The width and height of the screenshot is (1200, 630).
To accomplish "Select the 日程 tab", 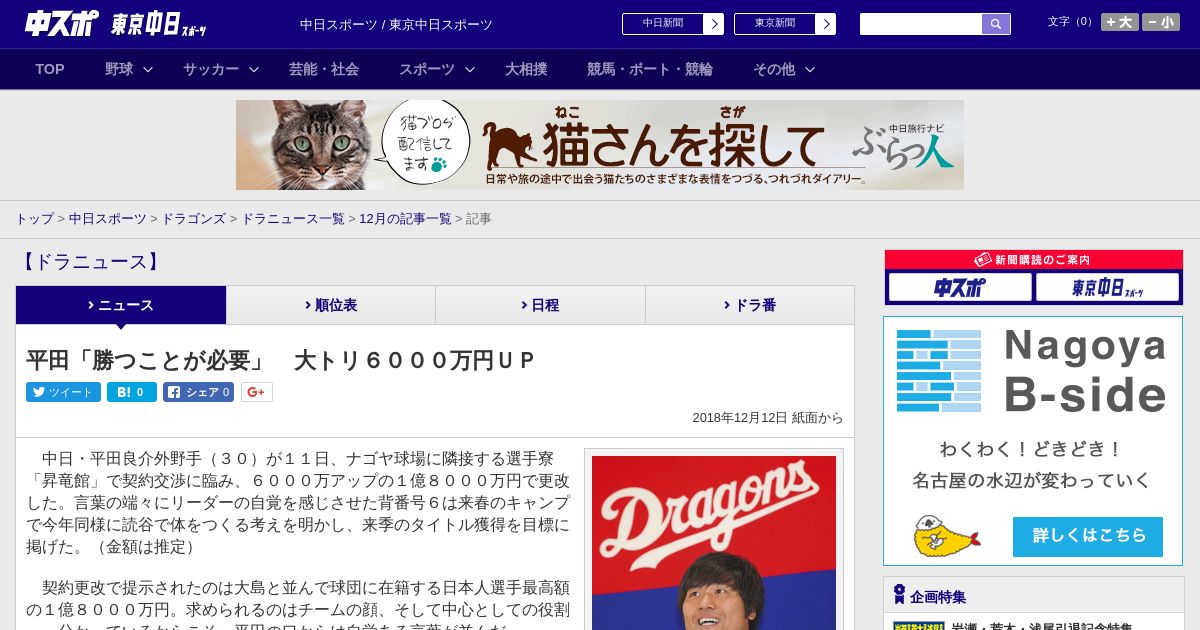I will click(540, 305).
